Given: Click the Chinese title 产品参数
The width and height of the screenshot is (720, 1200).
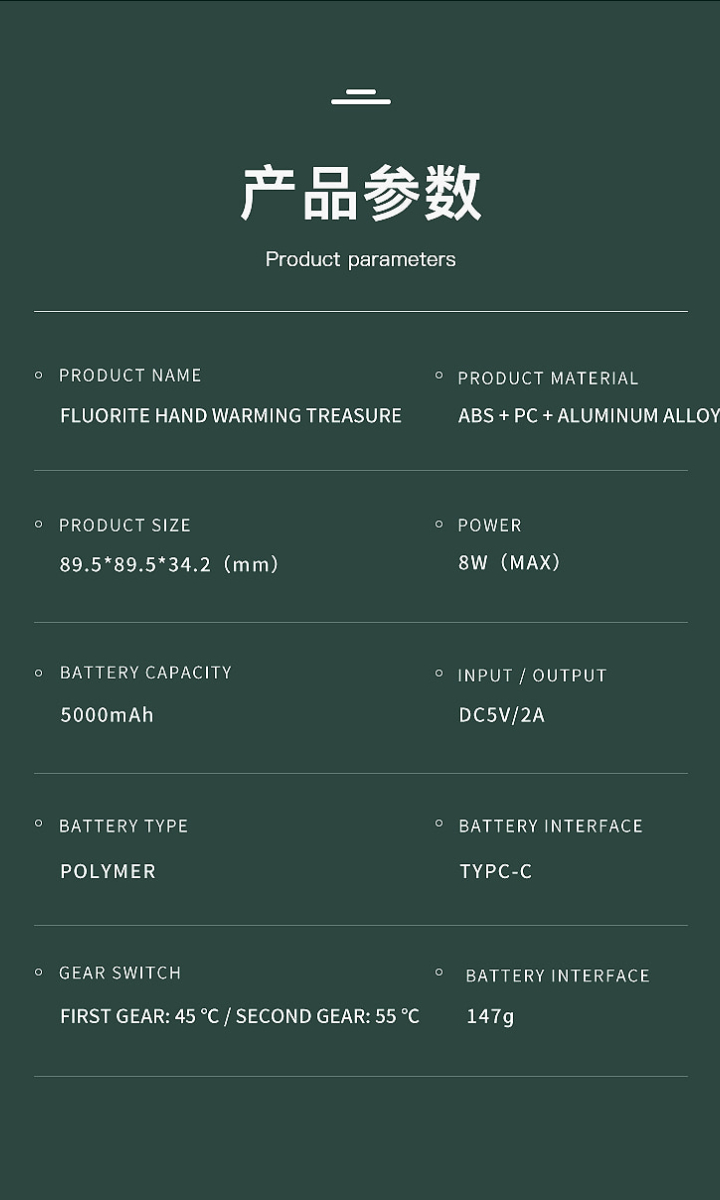Looking at the screenshot, I should 361,193.
